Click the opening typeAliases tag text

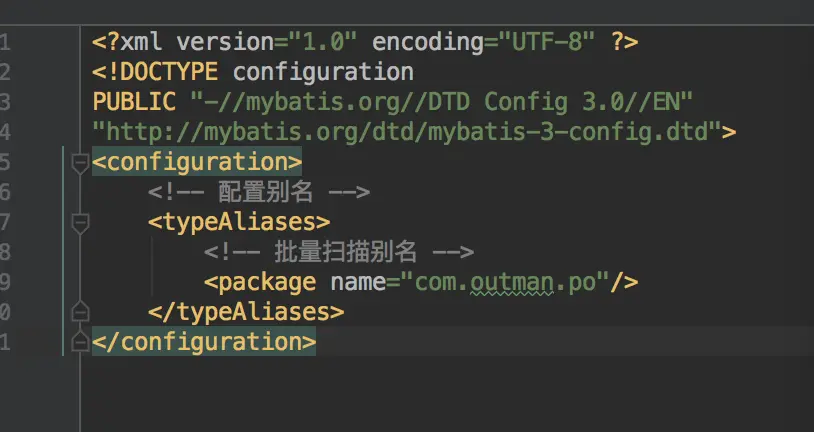click(x=239, y=222)
